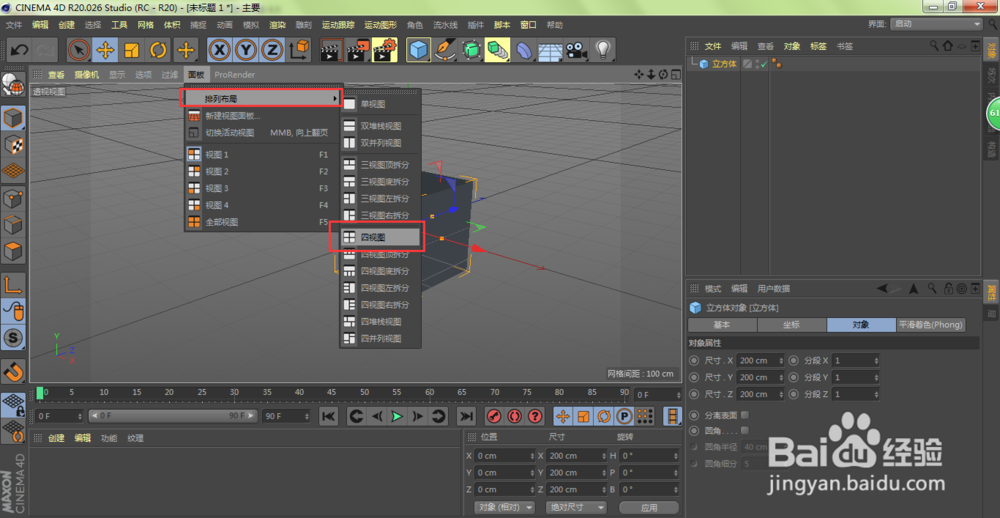
Task: Click the rotation H 0° field
Action: [x=649, y=456]
